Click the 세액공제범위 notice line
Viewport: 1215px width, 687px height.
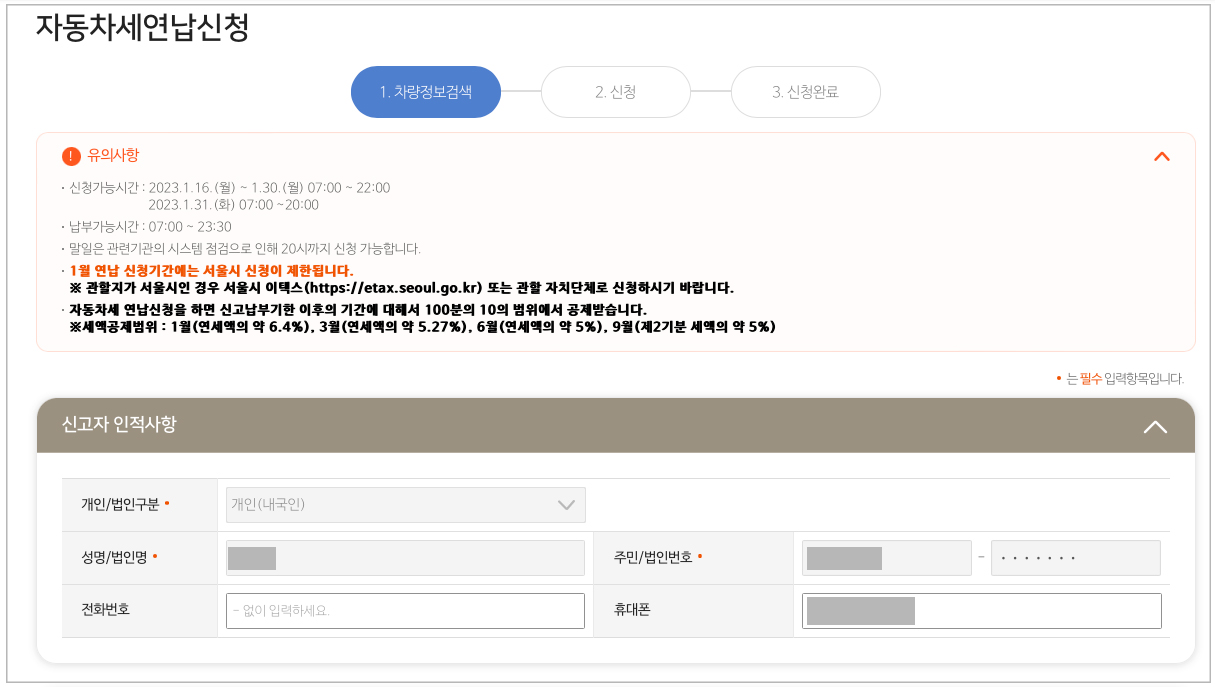coord(422,327)
